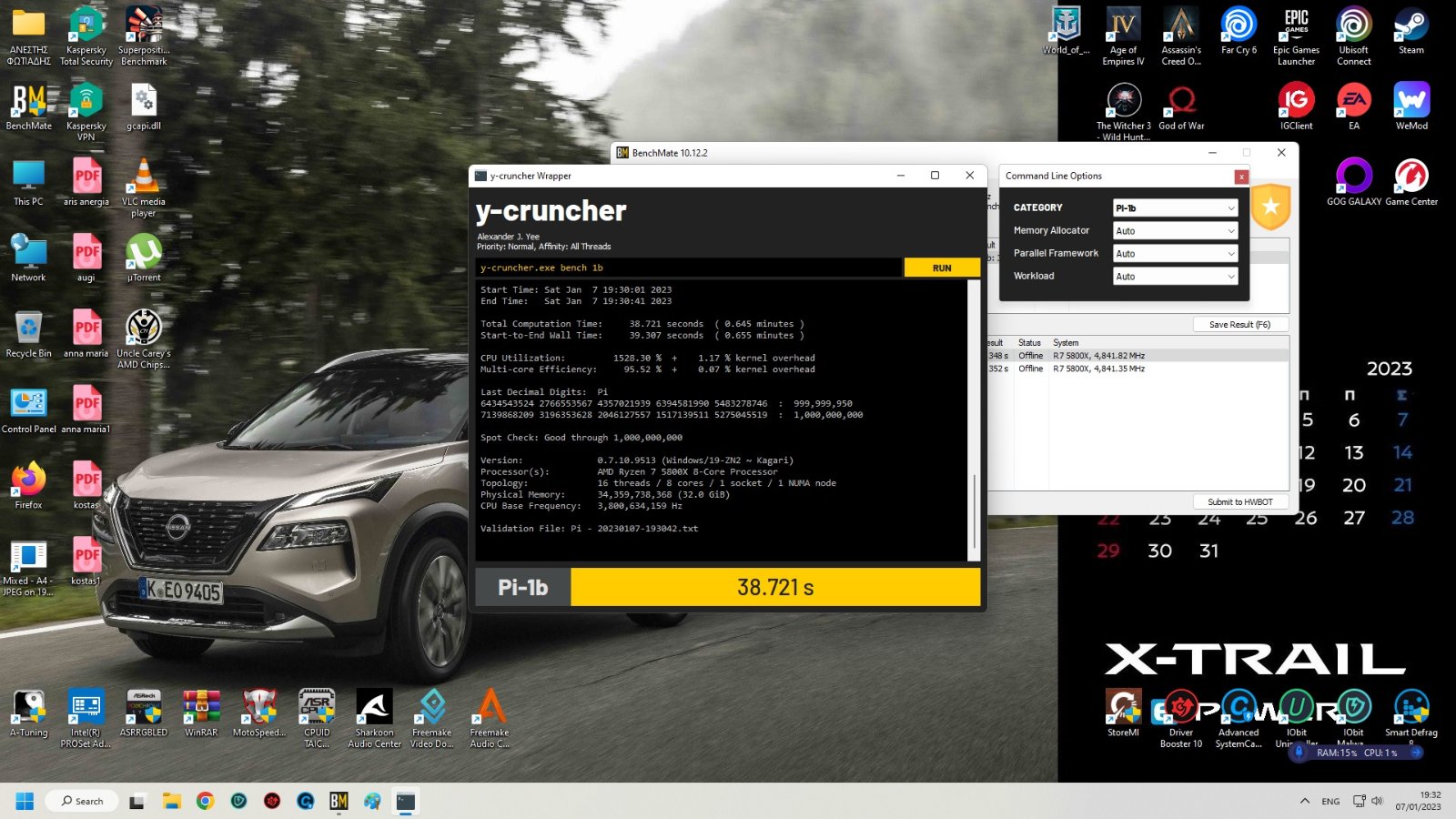Click Save Result (F6) button in BenchMate
1456x819 pixels.
pyautogui.click(x=1239, y=324)
